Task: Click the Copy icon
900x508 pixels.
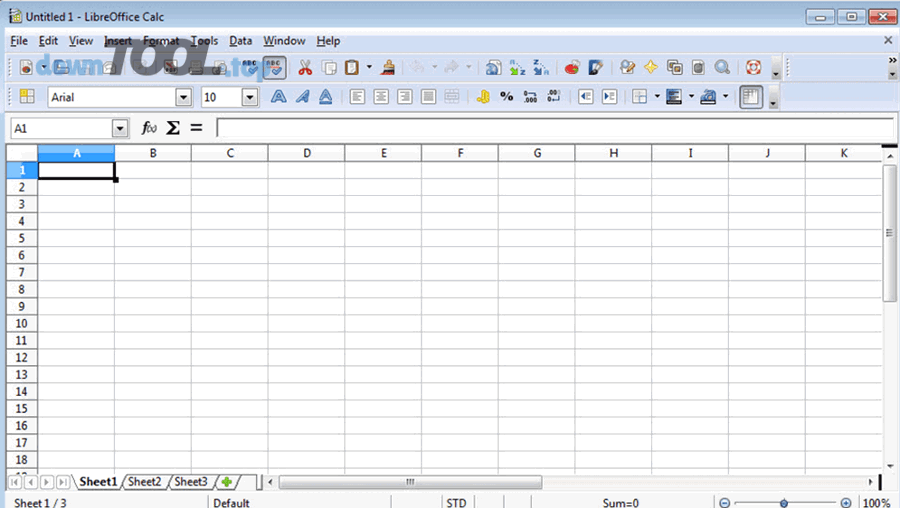Action: pyautogui.click(x=329, y=68)
